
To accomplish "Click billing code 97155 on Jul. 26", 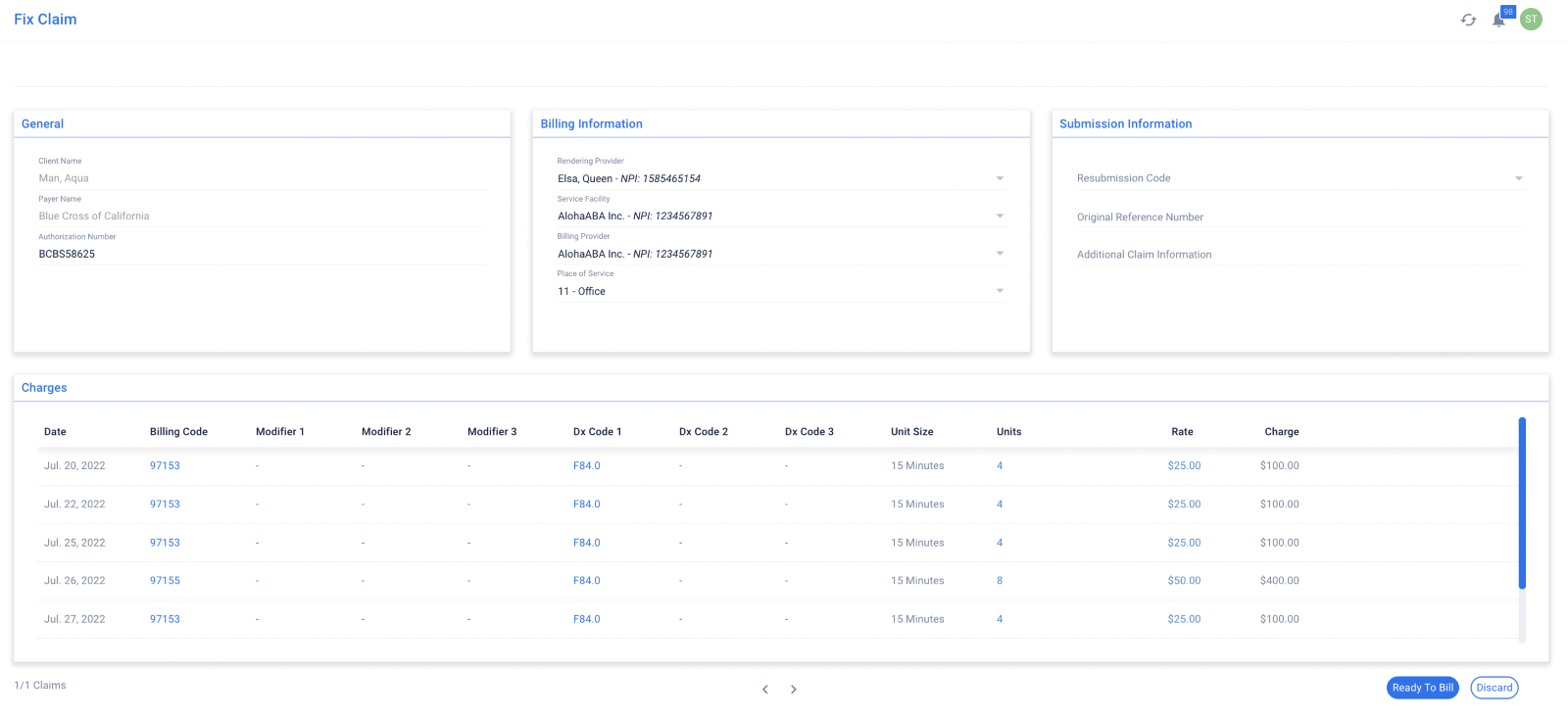I will 165,581.
